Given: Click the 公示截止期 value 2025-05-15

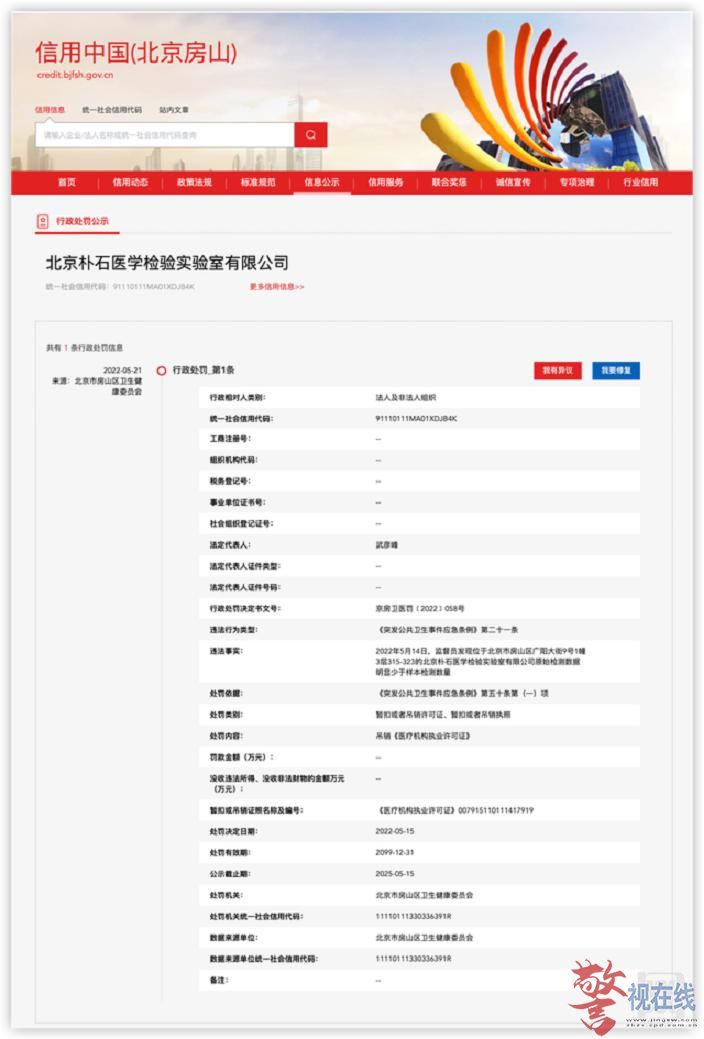Looking at the screenshot, I should point(395,873).
